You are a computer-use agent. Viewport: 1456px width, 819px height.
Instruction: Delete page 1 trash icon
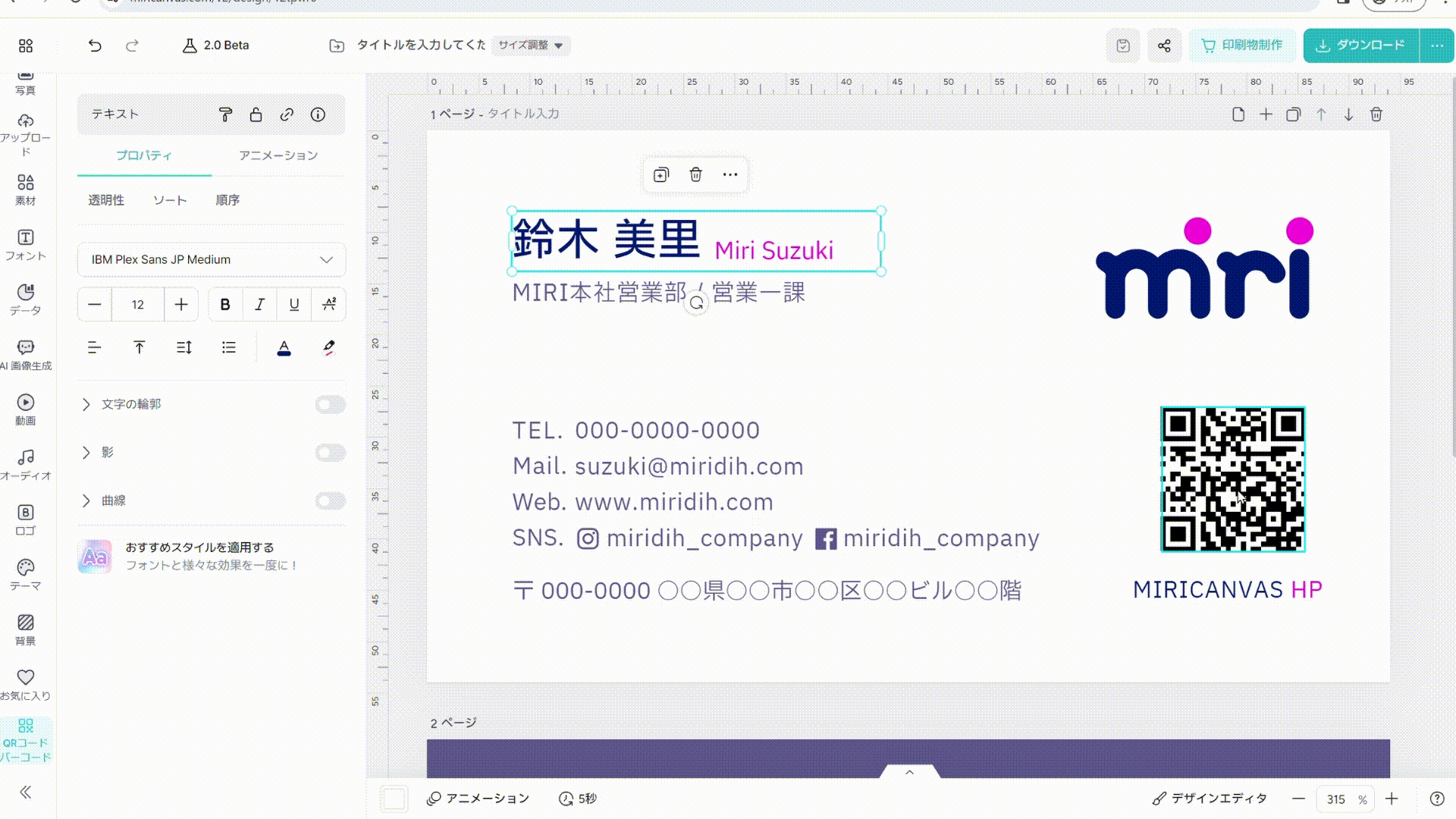pyautogui.click(x=1376, y=115)
